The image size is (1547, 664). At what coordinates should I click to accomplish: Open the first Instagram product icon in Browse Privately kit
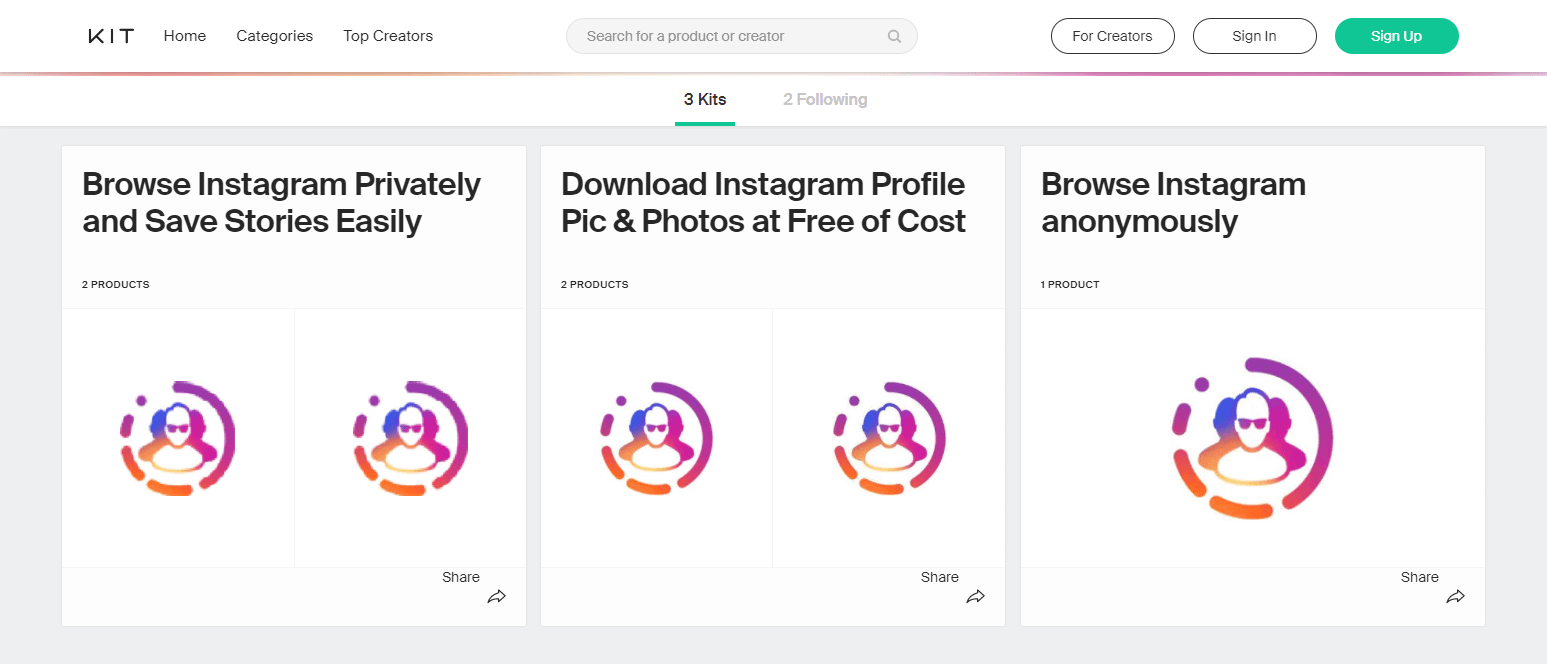point(177,438)
